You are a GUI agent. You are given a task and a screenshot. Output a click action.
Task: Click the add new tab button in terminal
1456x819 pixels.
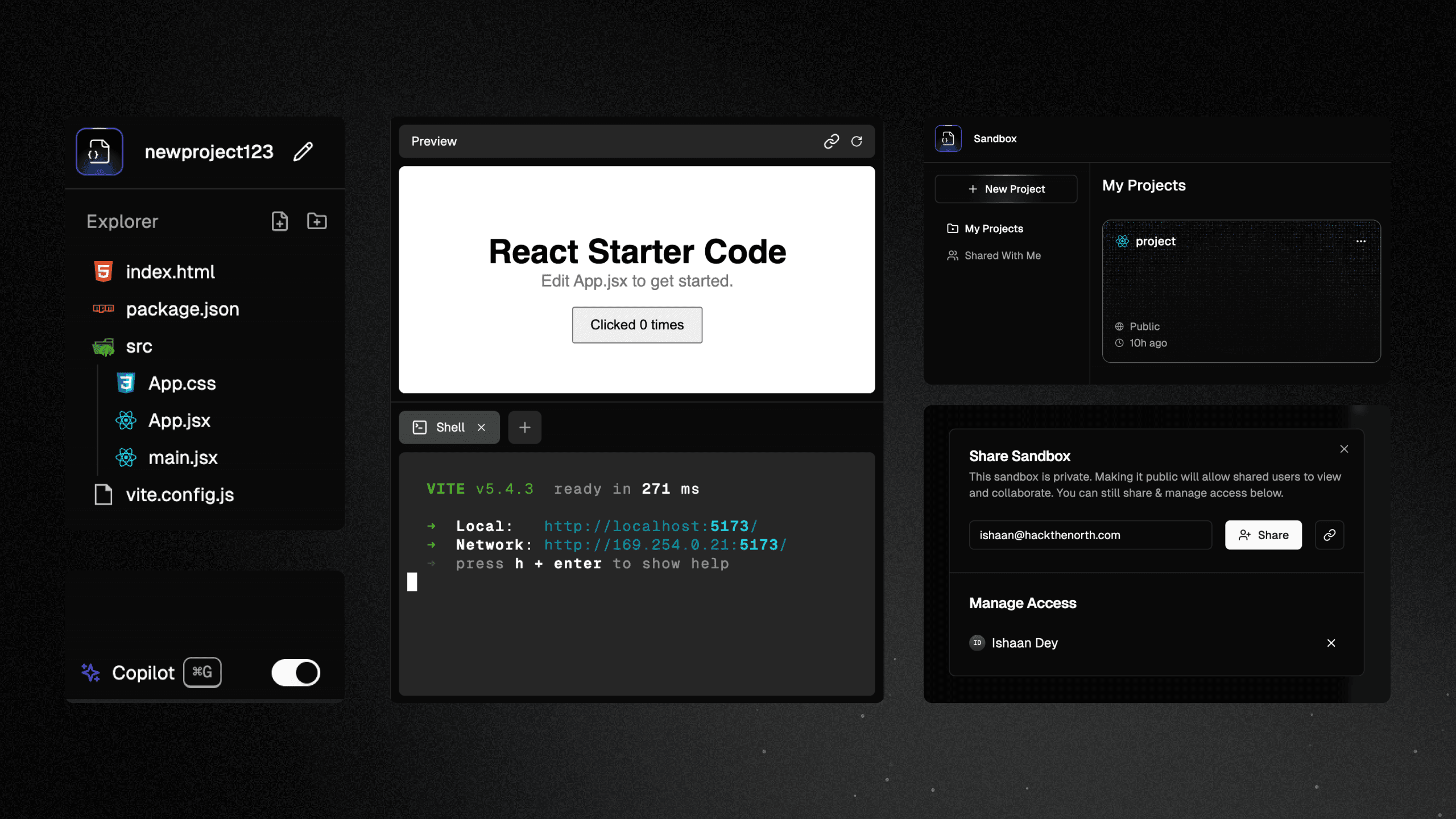pos(524,427)
